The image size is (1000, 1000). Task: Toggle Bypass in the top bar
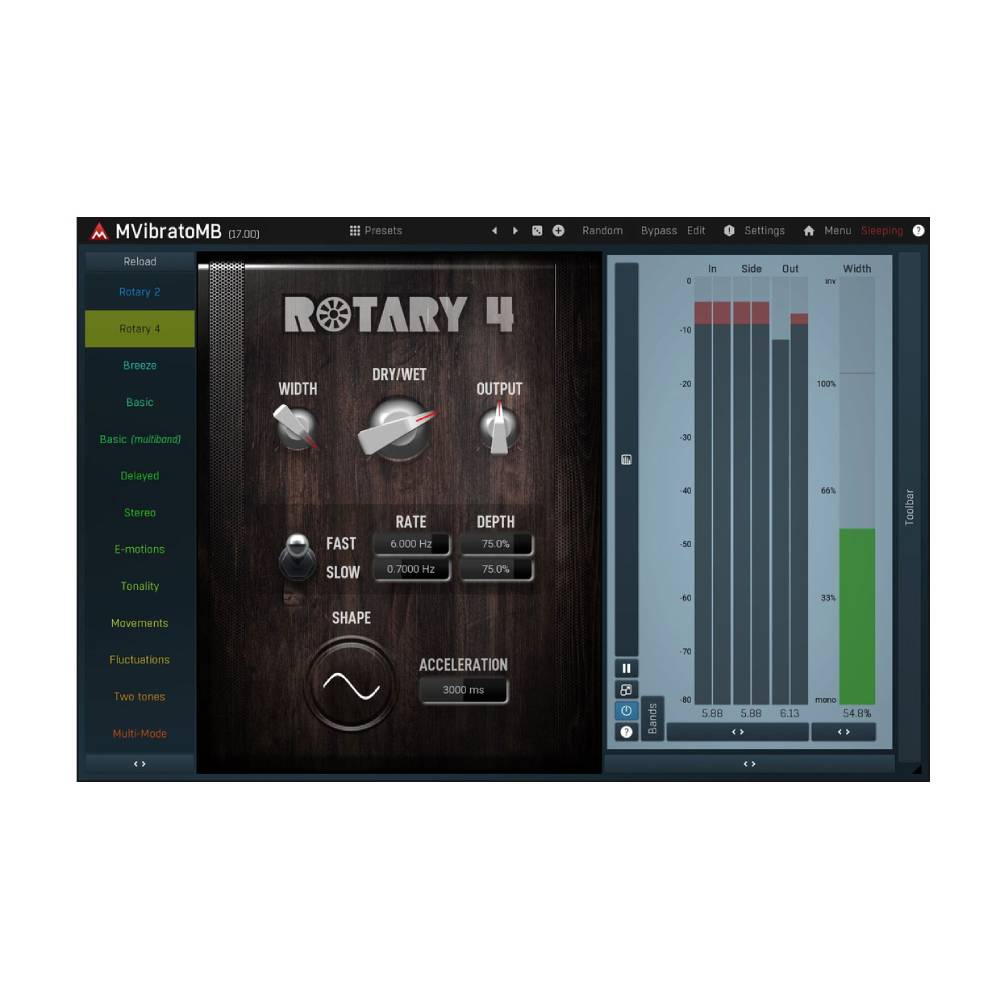point(659,231)
